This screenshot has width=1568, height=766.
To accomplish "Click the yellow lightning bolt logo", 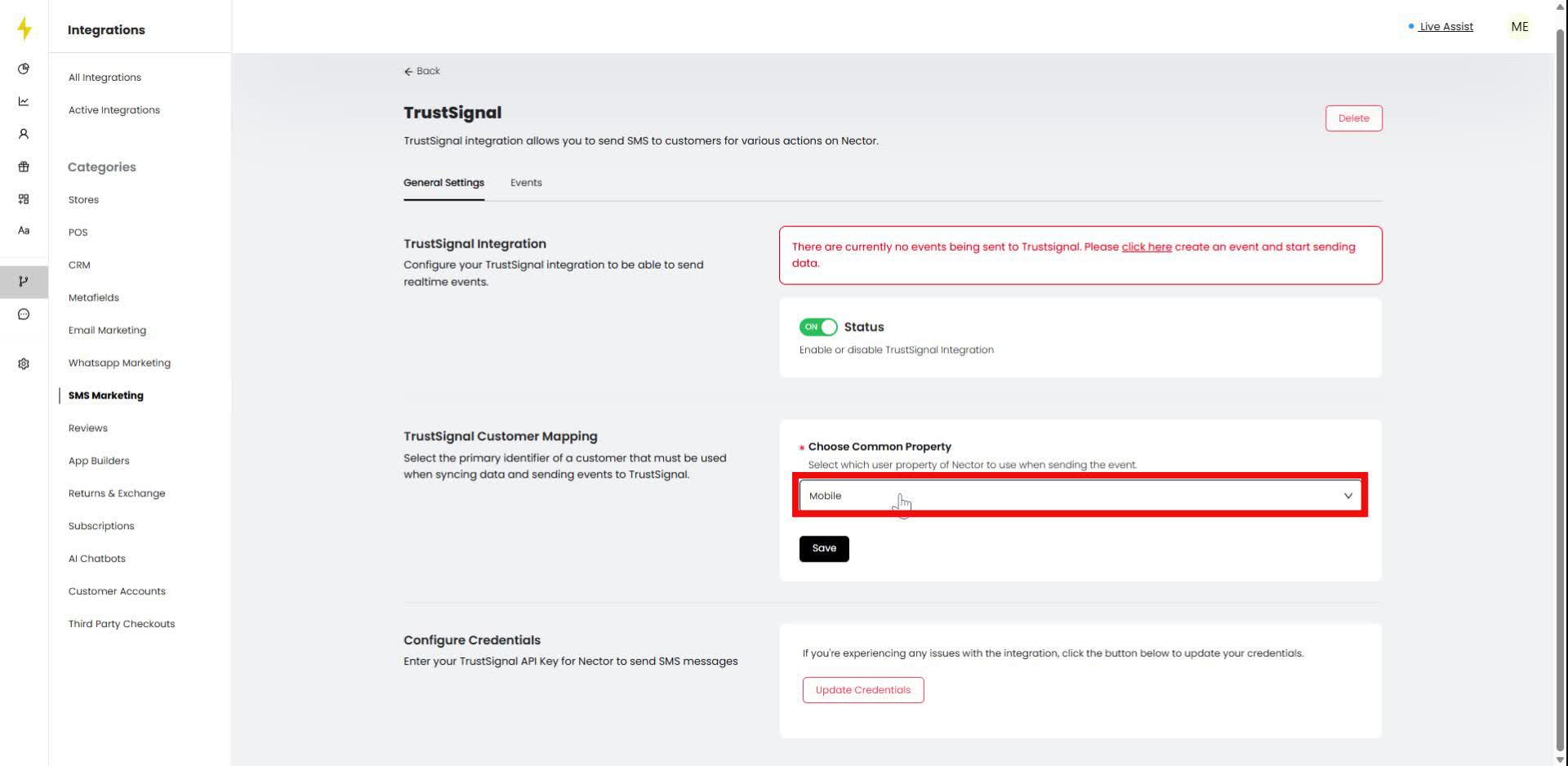I will tap(24, 29).
